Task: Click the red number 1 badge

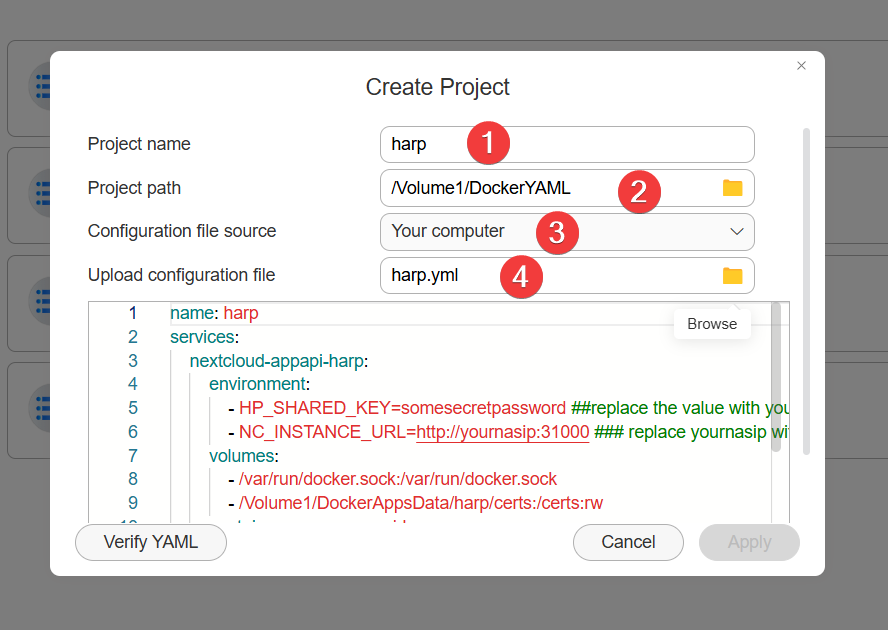Action: (488, 143)
